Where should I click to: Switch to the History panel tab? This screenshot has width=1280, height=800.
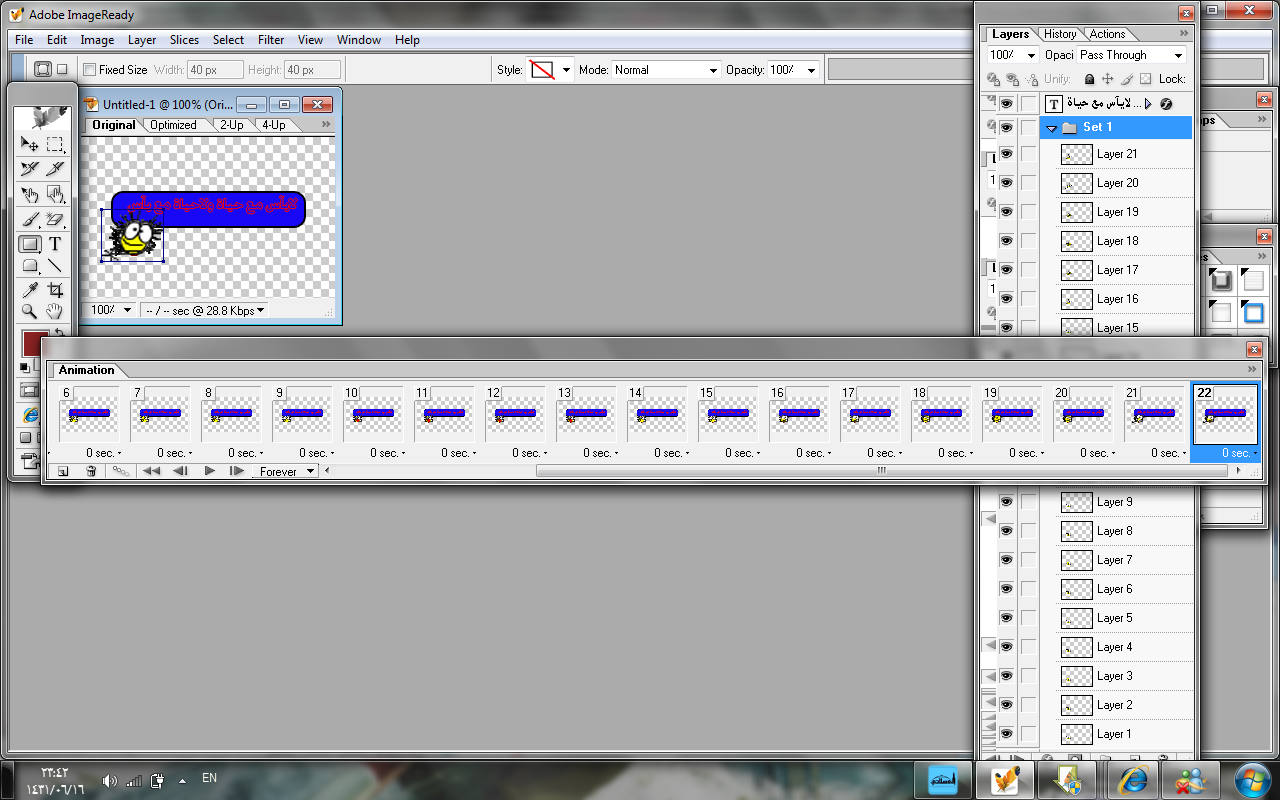[1059, 34]
